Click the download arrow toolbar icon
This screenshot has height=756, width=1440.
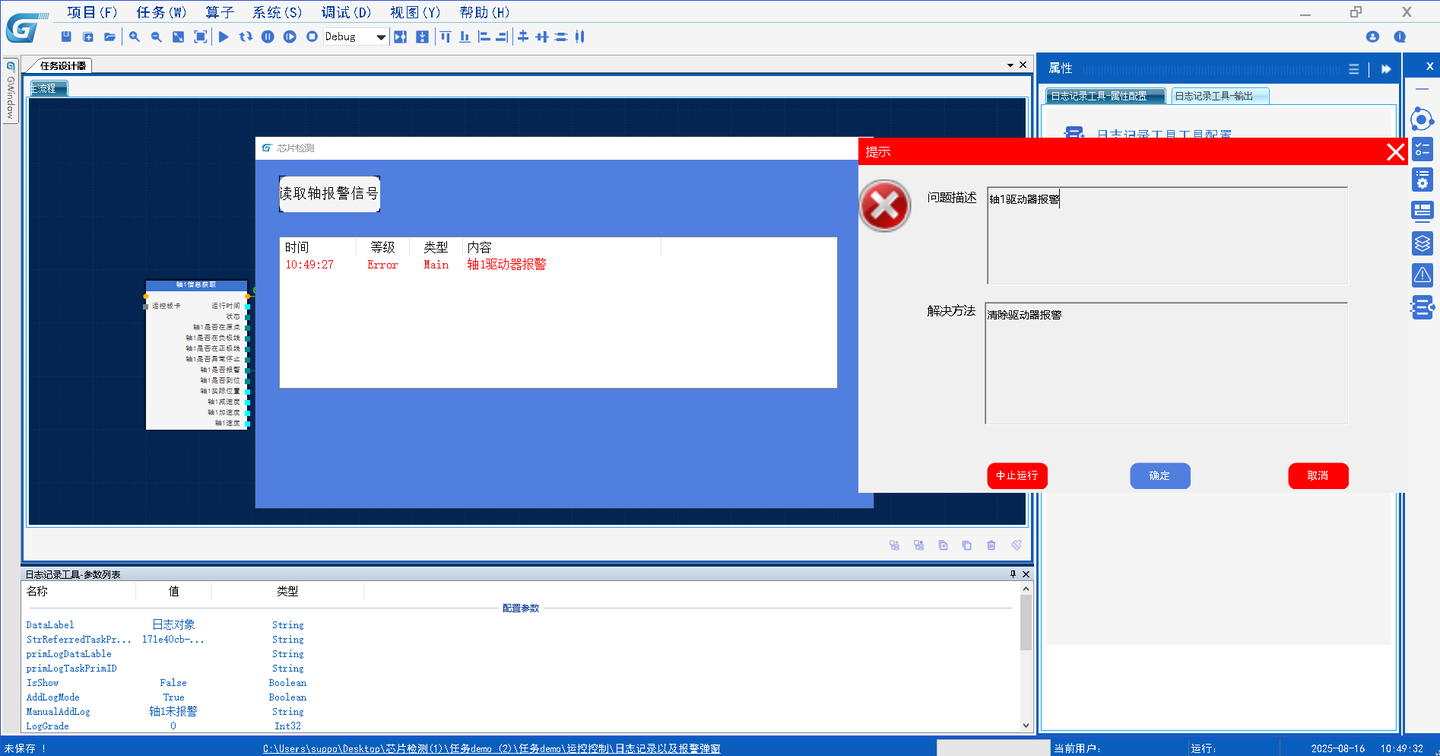point(422,37)
